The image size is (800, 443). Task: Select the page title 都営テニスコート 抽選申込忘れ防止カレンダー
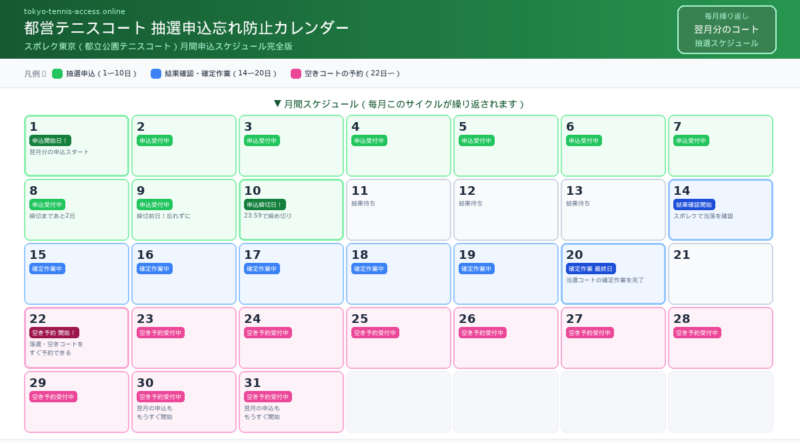click(186, 28)
